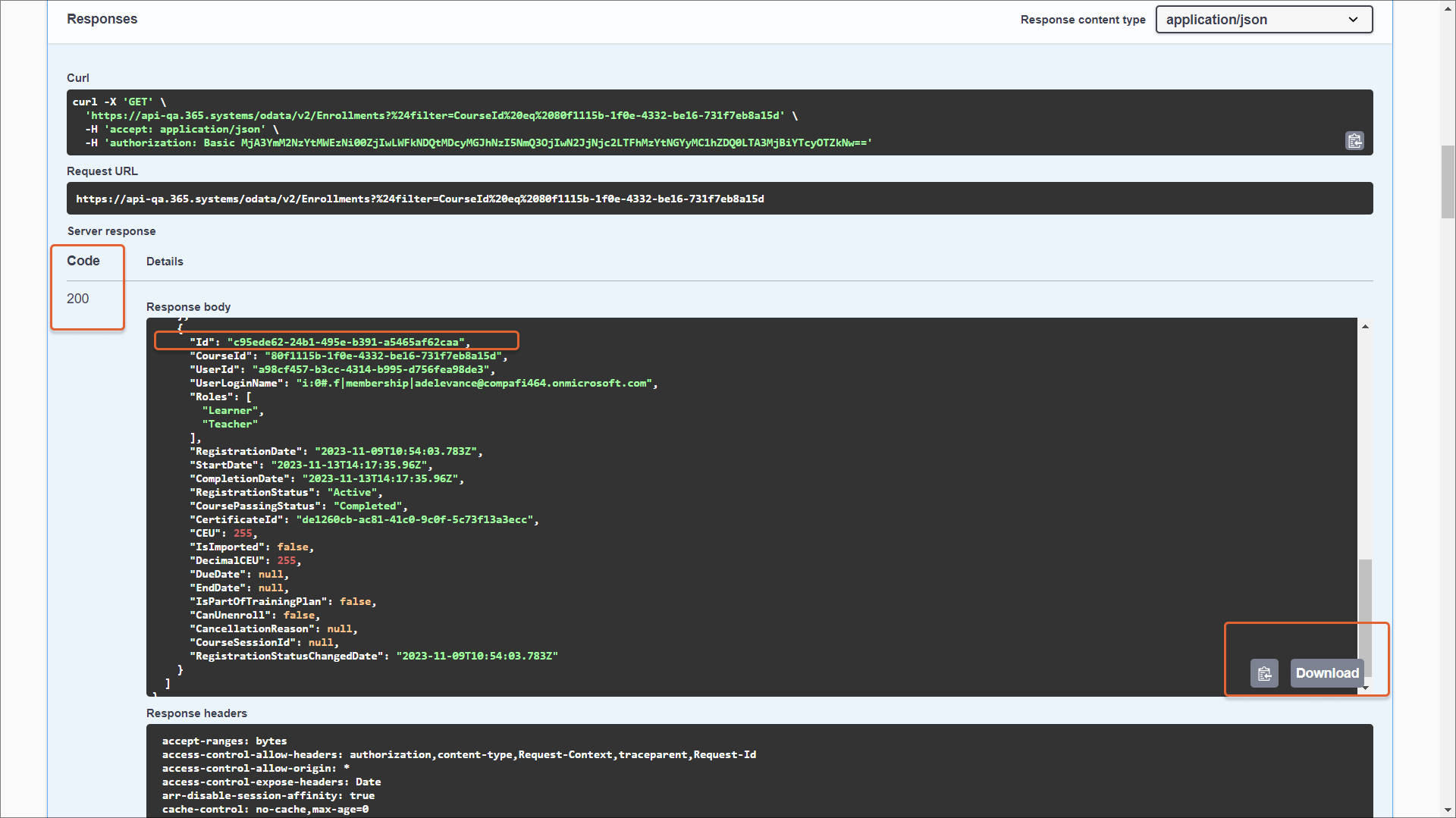This screenshot has width=1456, height=818.
Task: Click the highlighted Id value c95ede62
Action: pos(347,342)
